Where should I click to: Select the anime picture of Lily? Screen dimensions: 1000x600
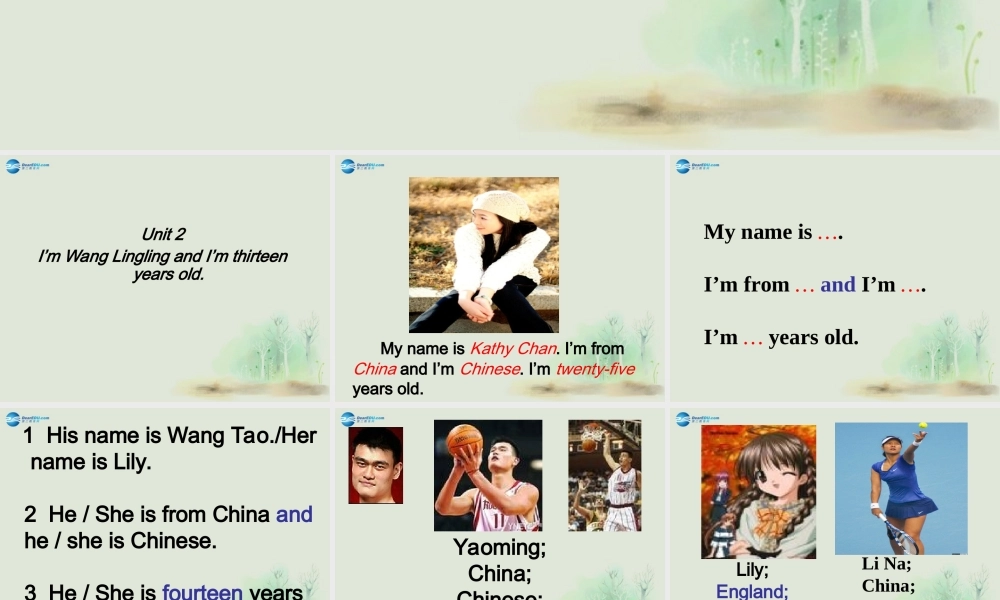point(761,489)
